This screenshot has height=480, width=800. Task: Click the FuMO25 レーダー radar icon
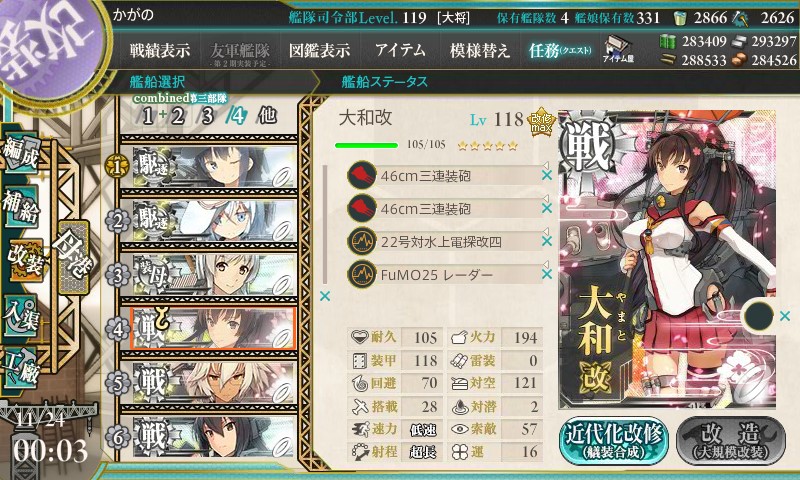pyautogui.click(x=362, y=274)
